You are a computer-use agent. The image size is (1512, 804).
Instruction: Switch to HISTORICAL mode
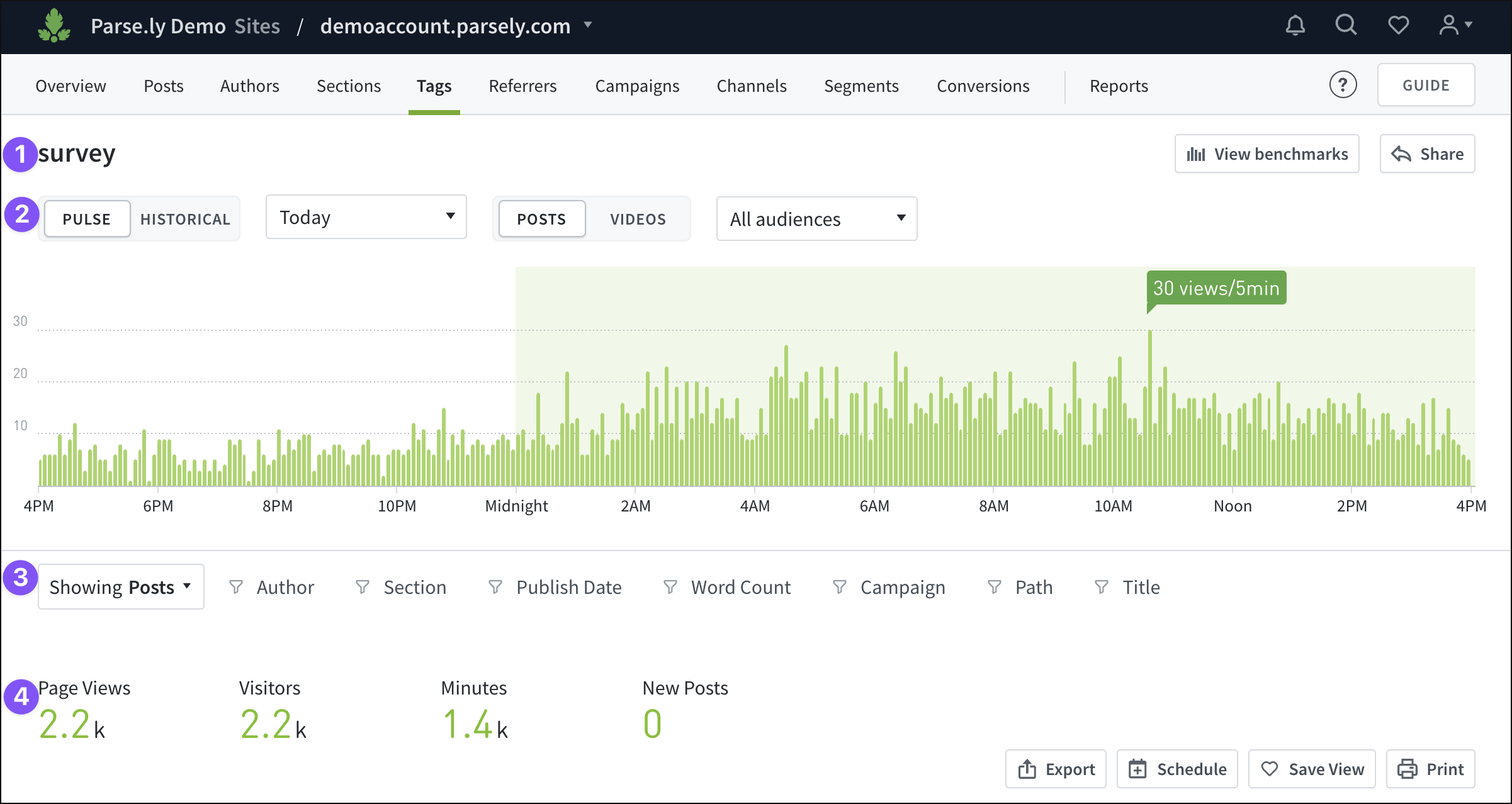(185, 219)
